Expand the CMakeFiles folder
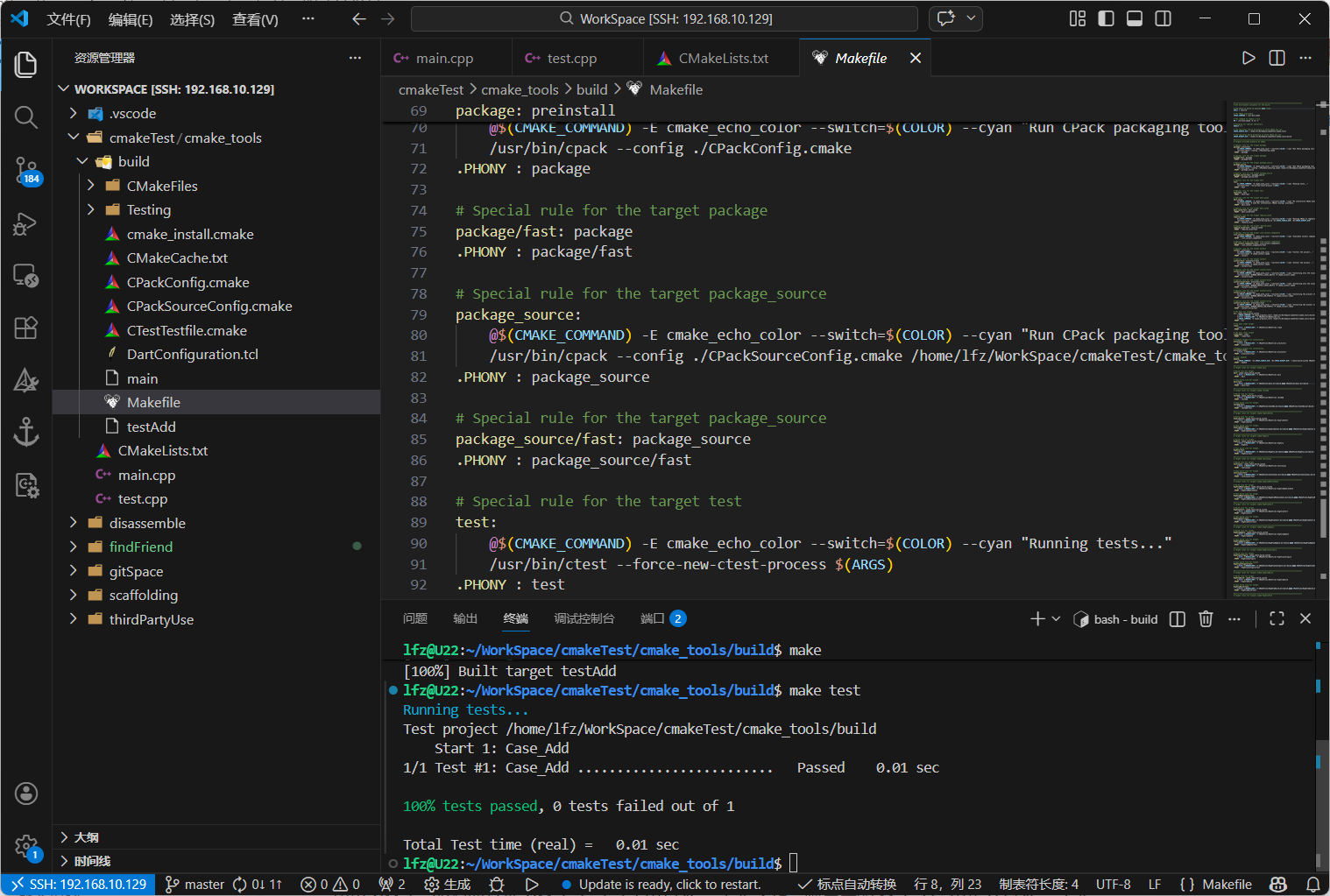1330x896 pixels. click(91, 186)
